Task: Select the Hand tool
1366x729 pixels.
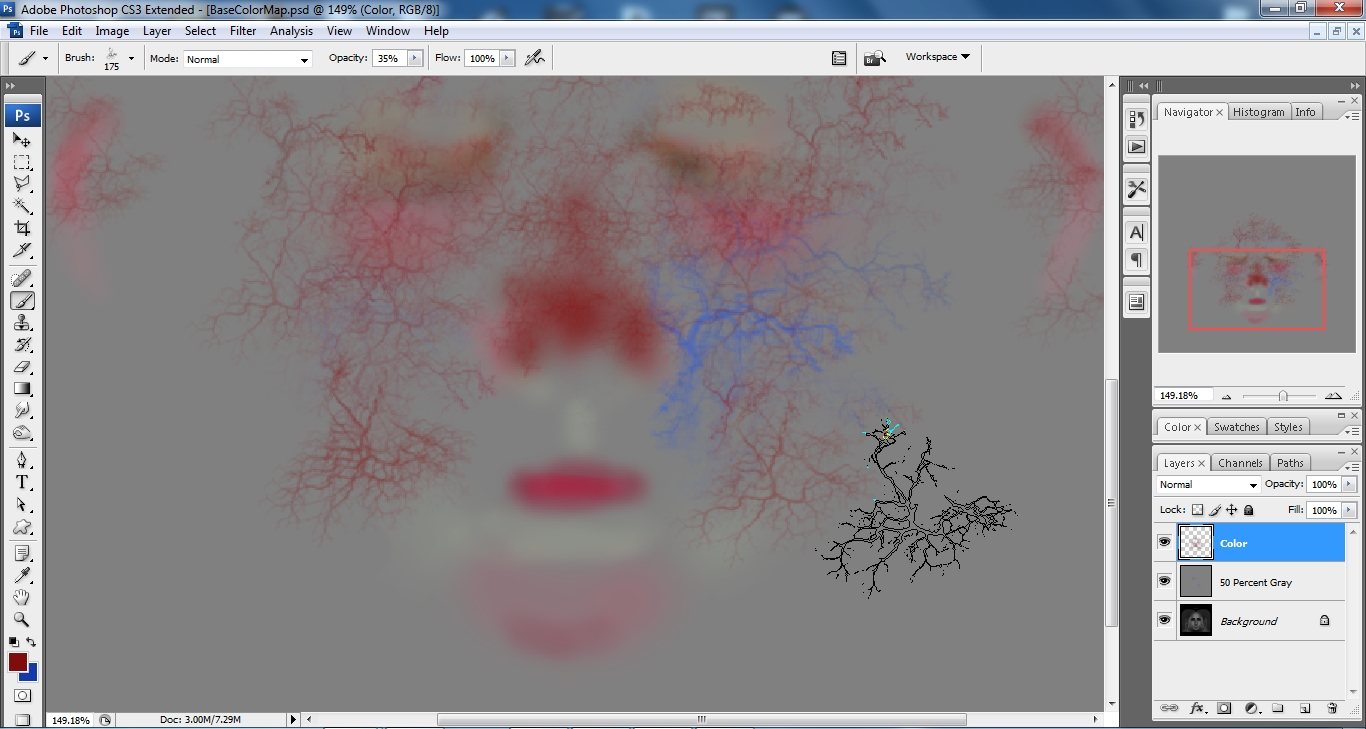Action: 22,597
